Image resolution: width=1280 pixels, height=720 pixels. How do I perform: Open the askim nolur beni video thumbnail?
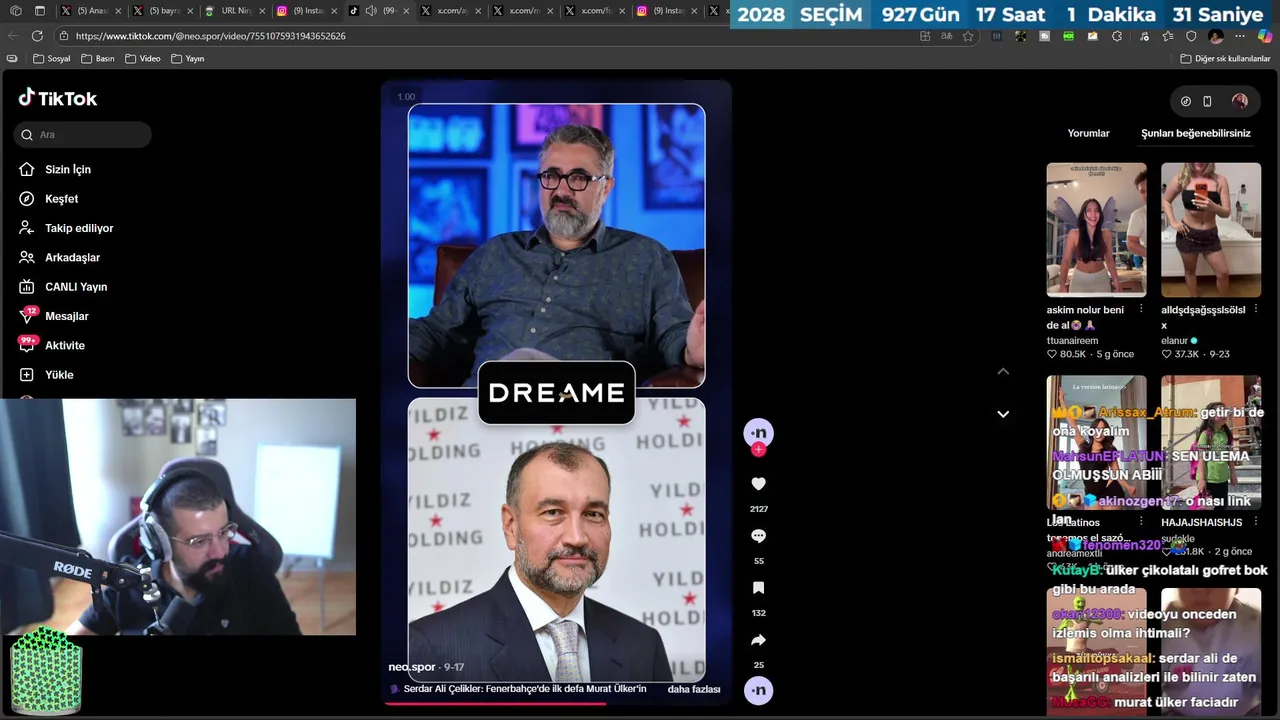(x=1096, y=230)
